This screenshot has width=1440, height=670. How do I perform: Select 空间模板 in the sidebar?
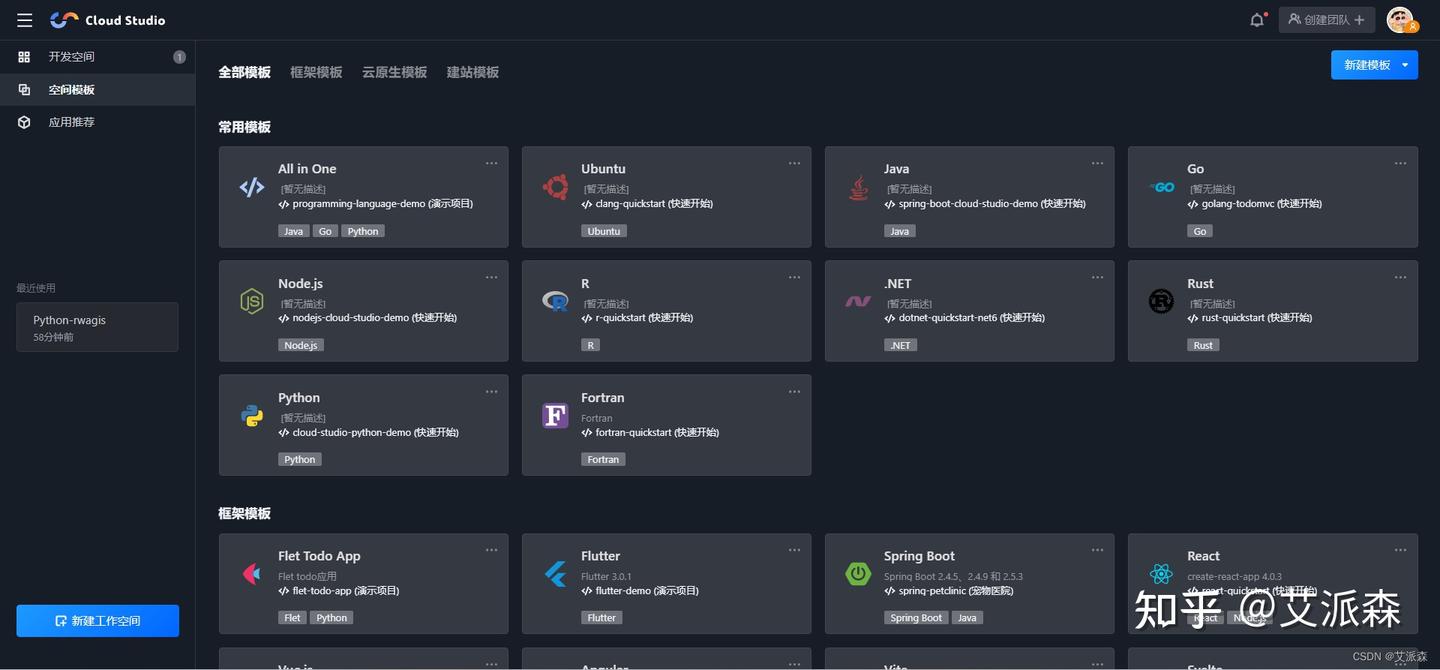click(x=97, y=90)
